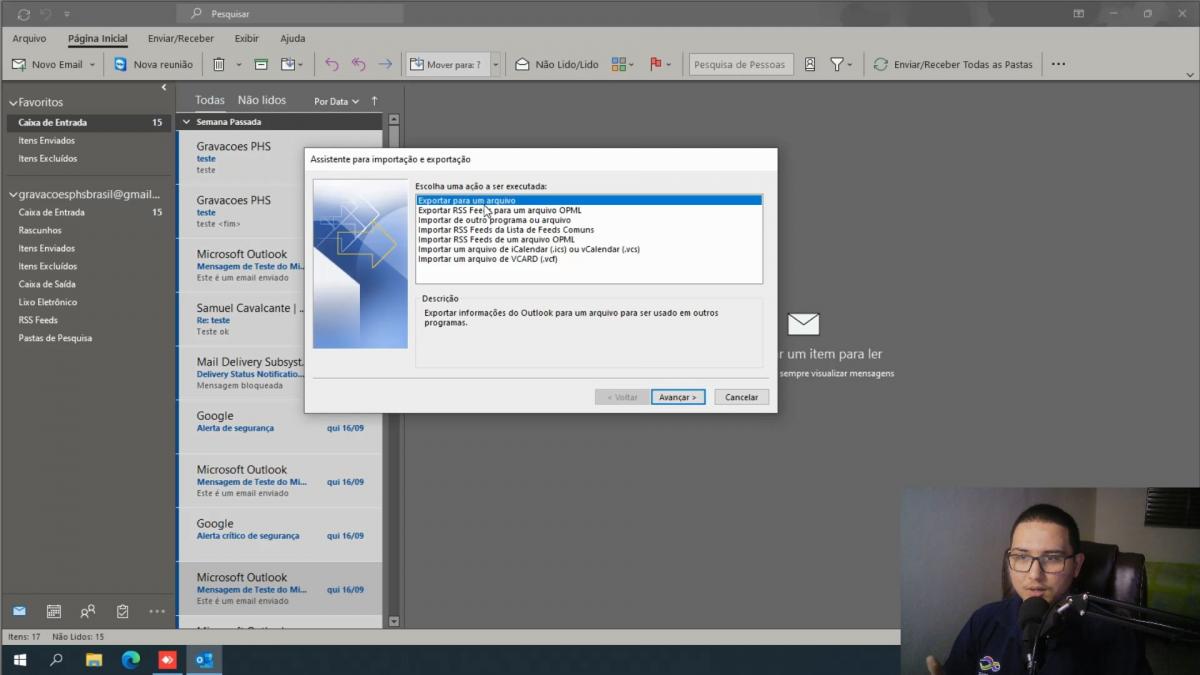Reverse sort order with up arrow
This screenshot has width=1200, height=675.
pos(375,101)
